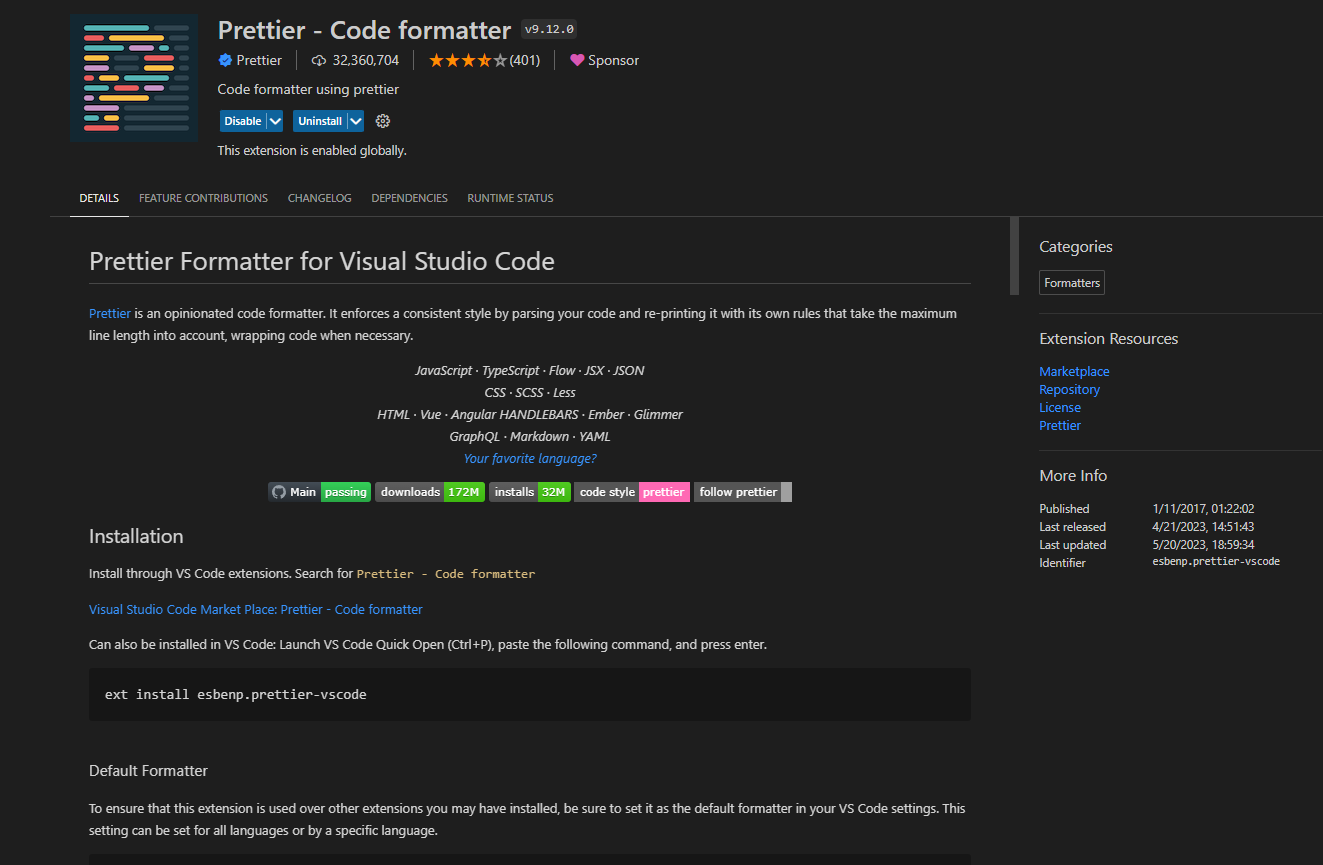
Task: Click the version label v9.12.0
Action: tap(549, 29)
